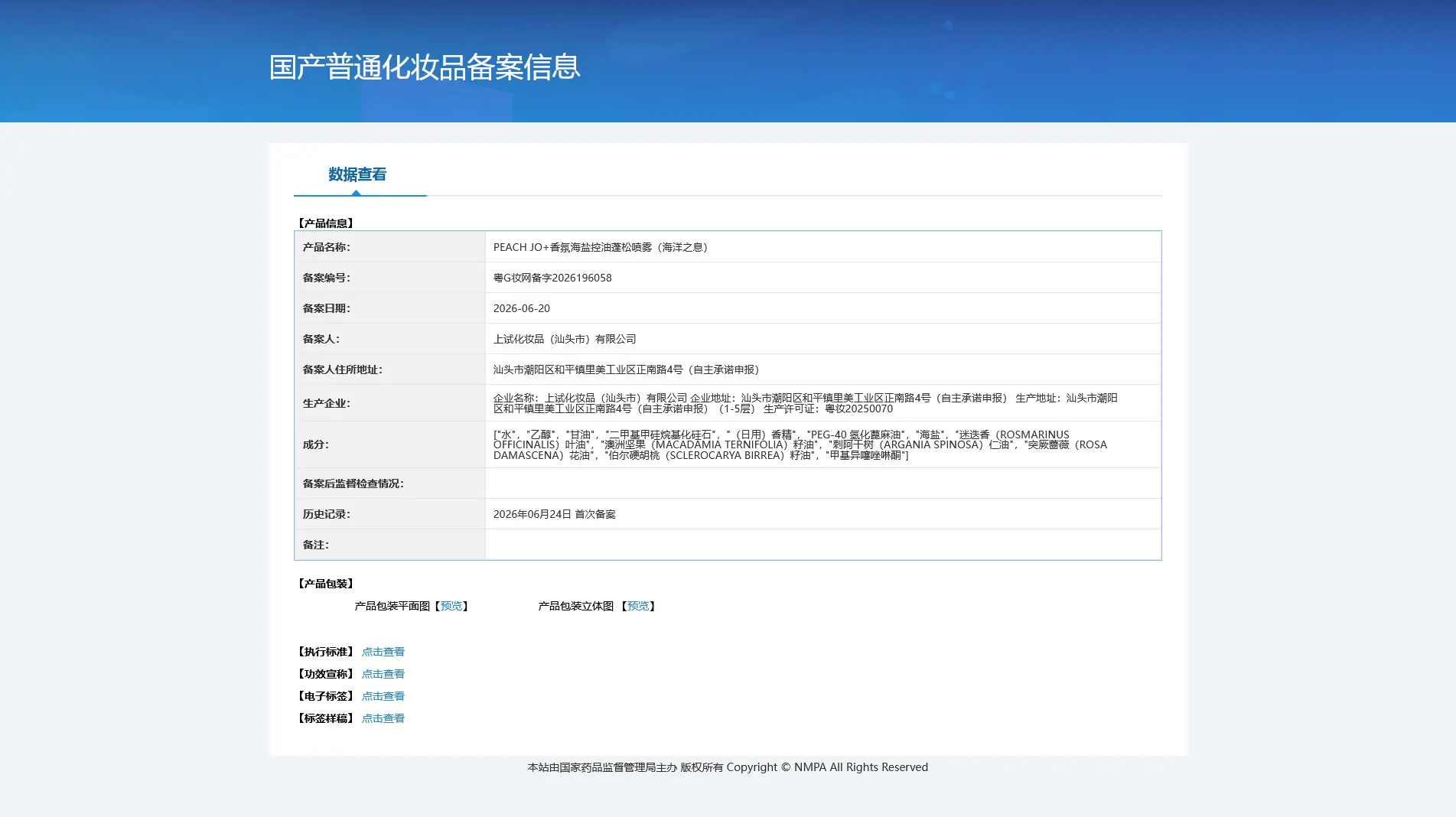Click the 生产企业 details text
1456x817 pixels.
click(x=806, y=403)
